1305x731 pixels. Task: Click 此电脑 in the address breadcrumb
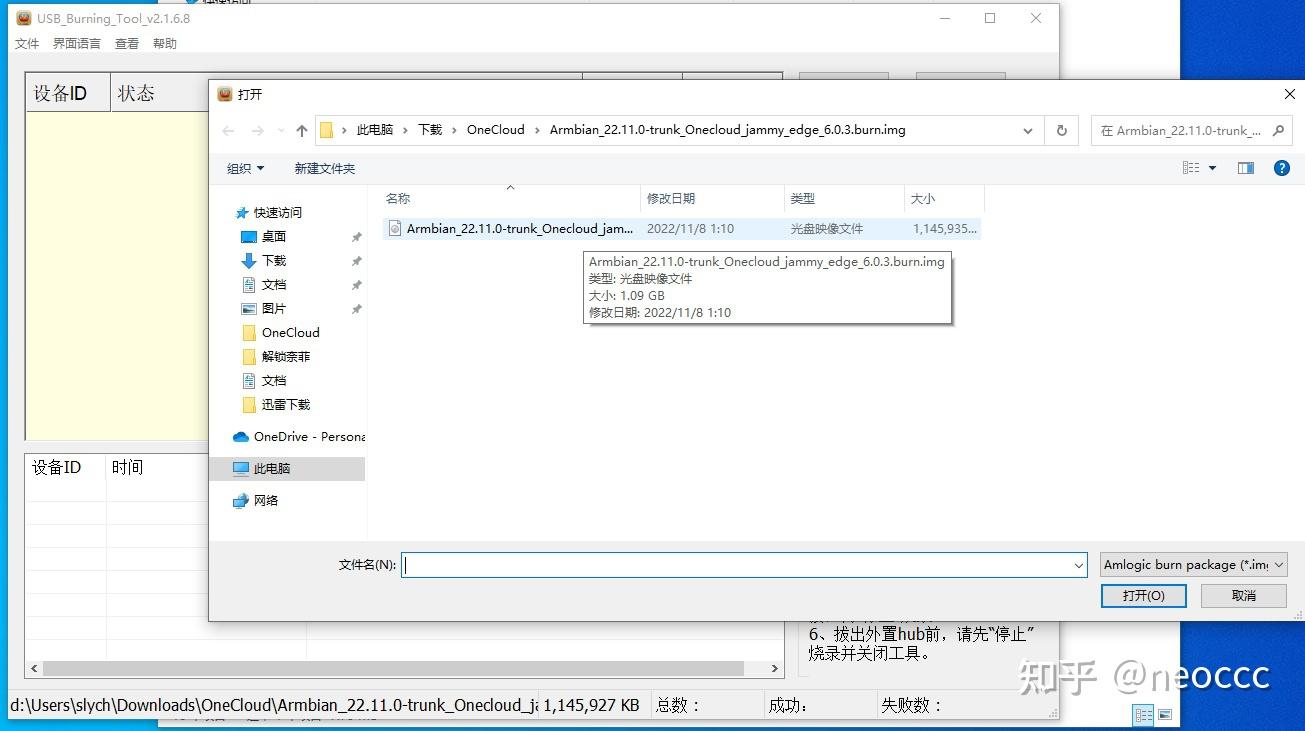pyautogui.click(x=375, y=130)
